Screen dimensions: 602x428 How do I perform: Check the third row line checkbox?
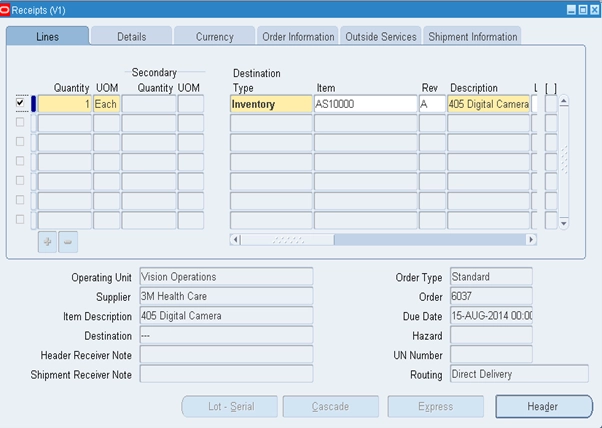click(x=20, y=142)
